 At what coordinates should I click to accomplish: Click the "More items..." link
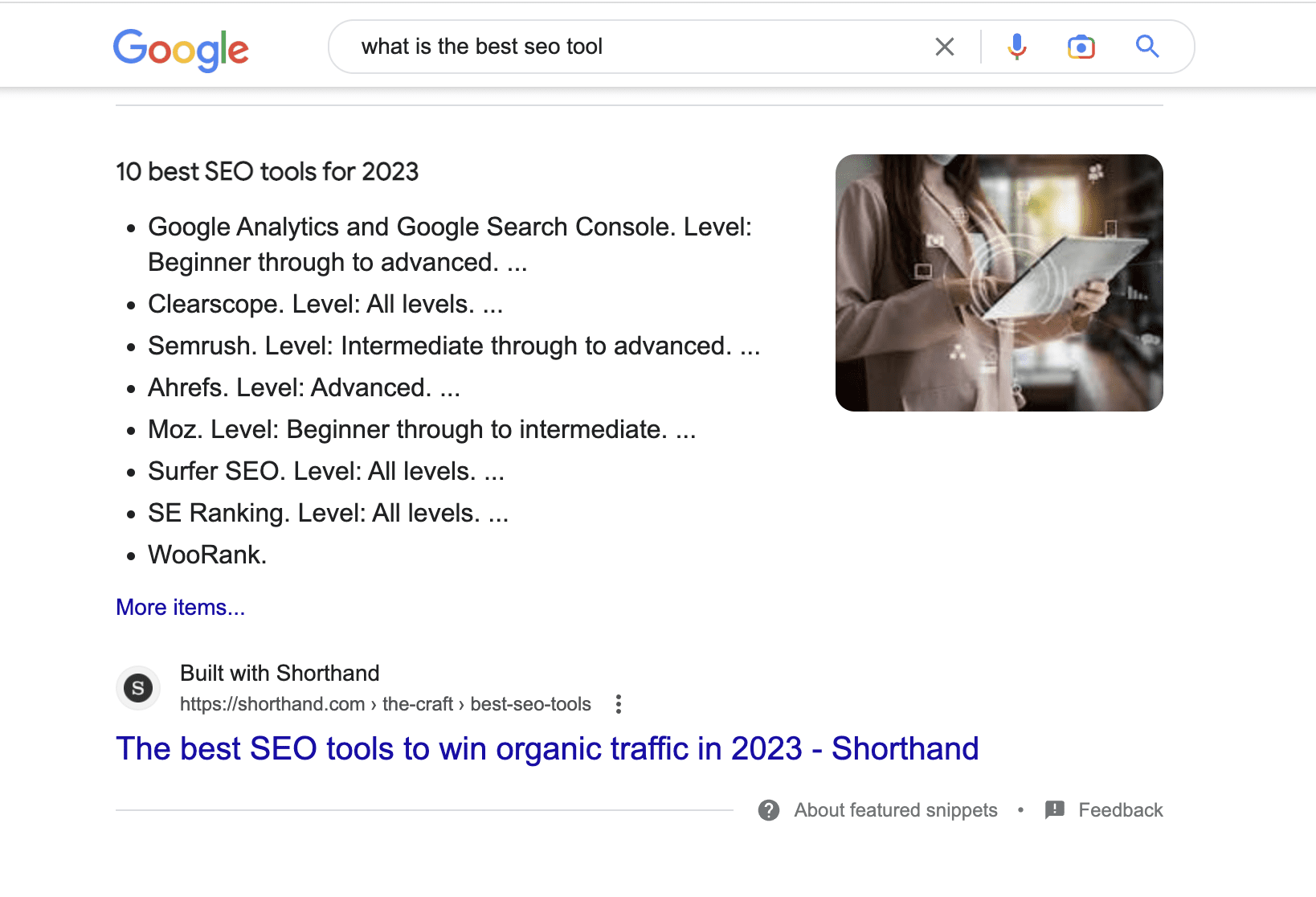point(180,608)
